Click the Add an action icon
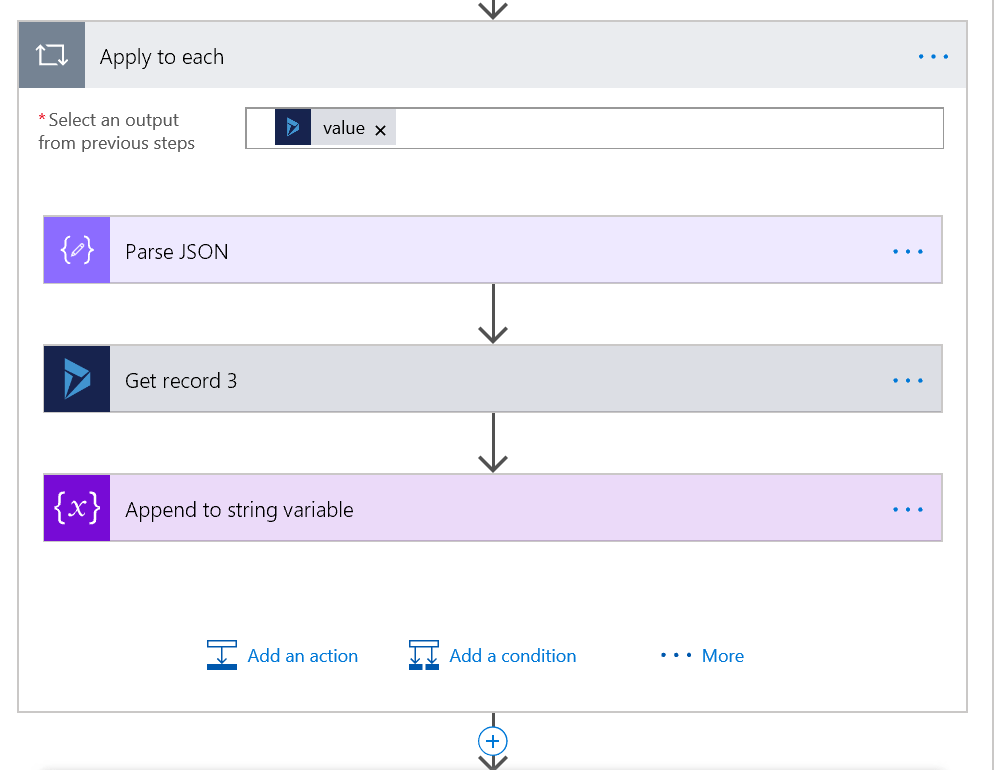 click(222, 656)
